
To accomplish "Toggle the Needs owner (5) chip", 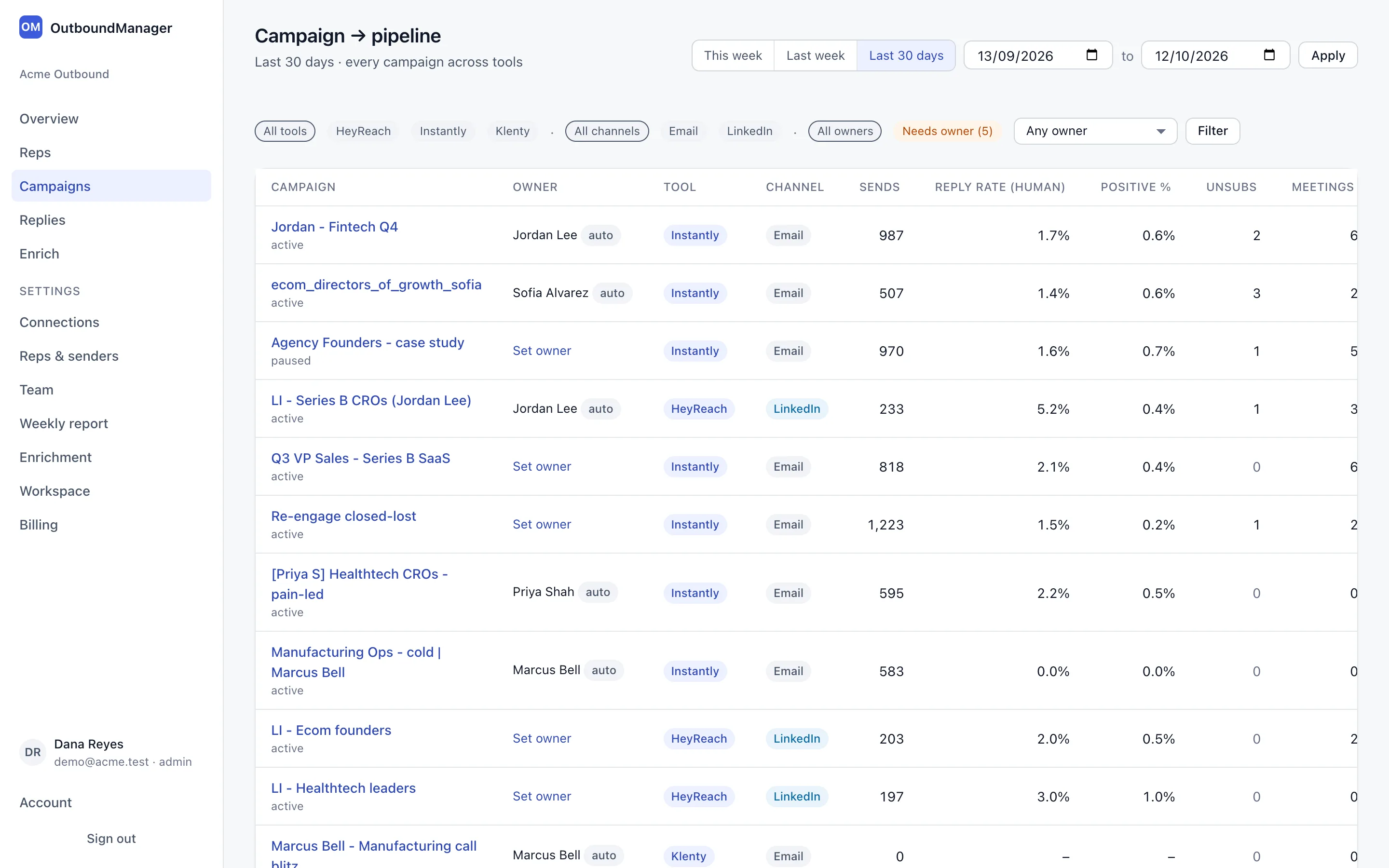I will [x=947, y=131].
